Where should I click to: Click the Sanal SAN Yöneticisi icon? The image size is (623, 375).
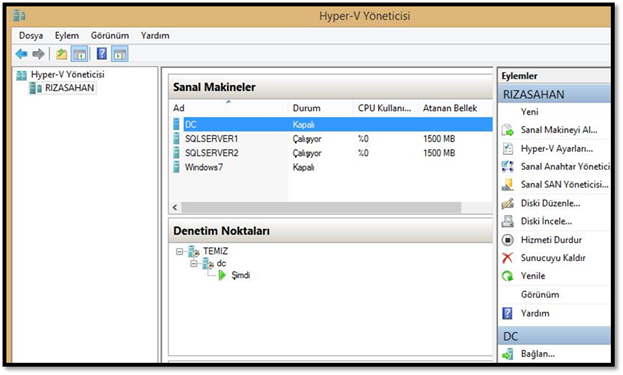pos(507,184)
